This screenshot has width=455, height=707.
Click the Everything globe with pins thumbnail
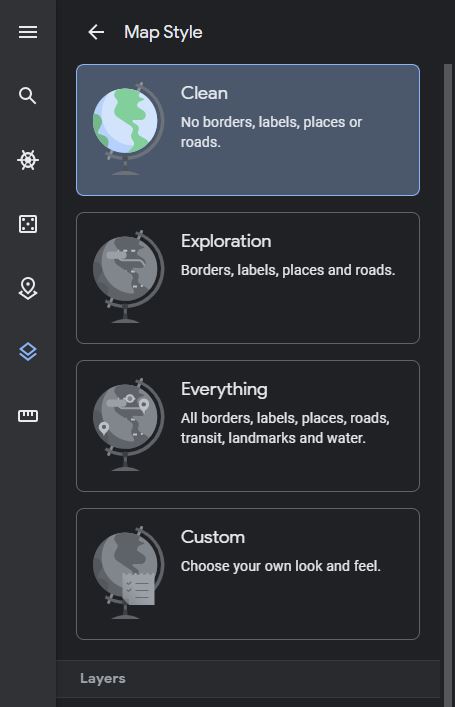coord(128,424)
